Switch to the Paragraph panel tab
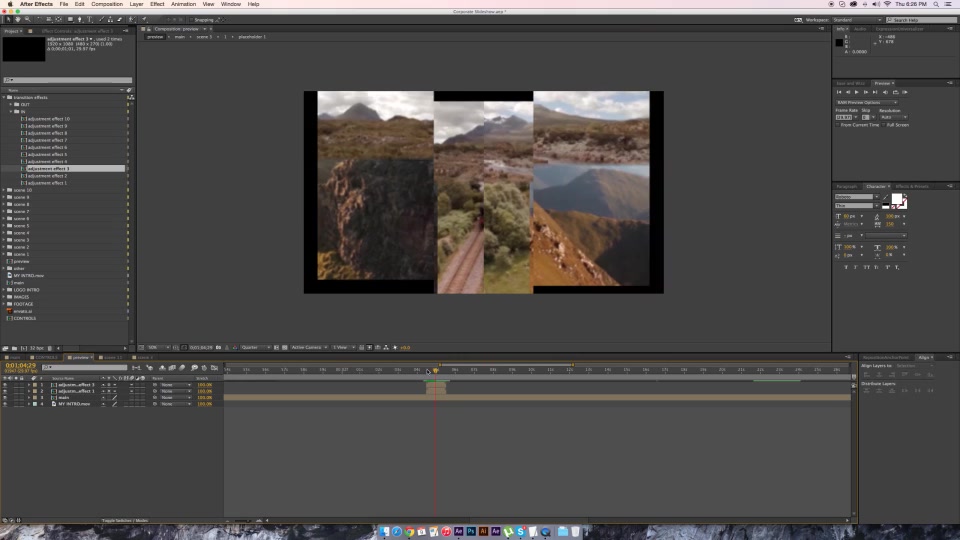Viewport: 960px width, 540px height. [847, 186]
